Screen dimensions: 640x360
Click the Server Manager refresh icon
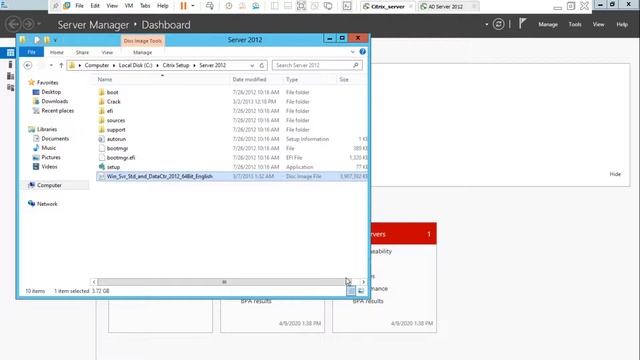click(x=498, y=24)
